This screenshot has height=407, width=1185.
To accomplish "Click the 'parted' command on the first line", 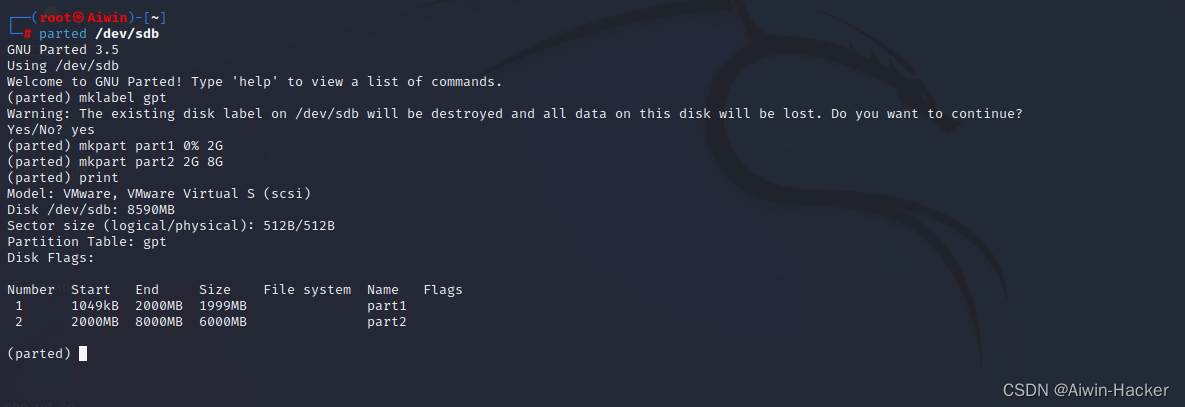I will coord(63,34).
